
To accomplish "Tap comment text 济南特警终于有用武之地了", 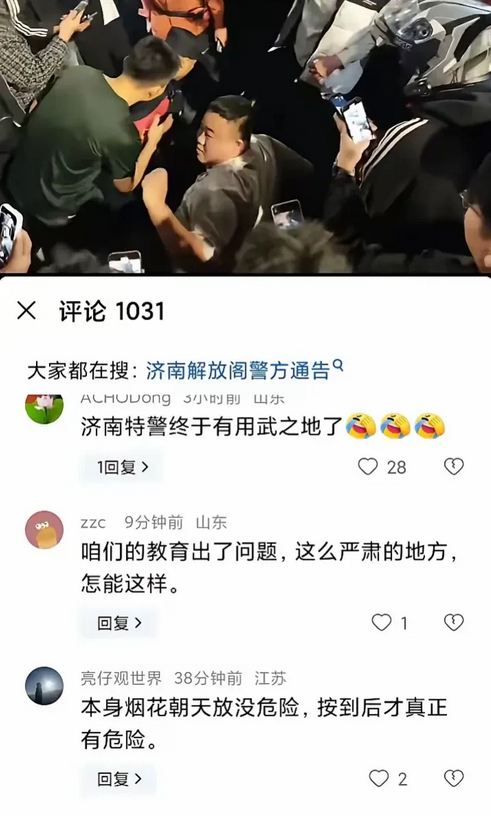I will tap(211, 427).
